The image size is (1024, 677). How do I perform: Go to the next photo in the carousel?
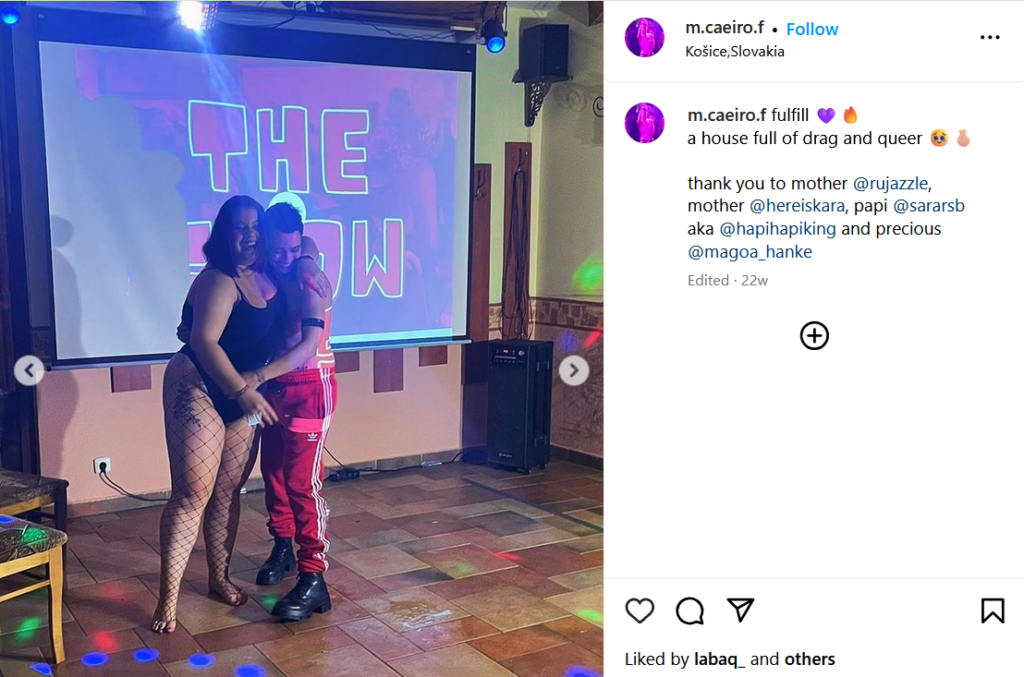coord(573,371)
